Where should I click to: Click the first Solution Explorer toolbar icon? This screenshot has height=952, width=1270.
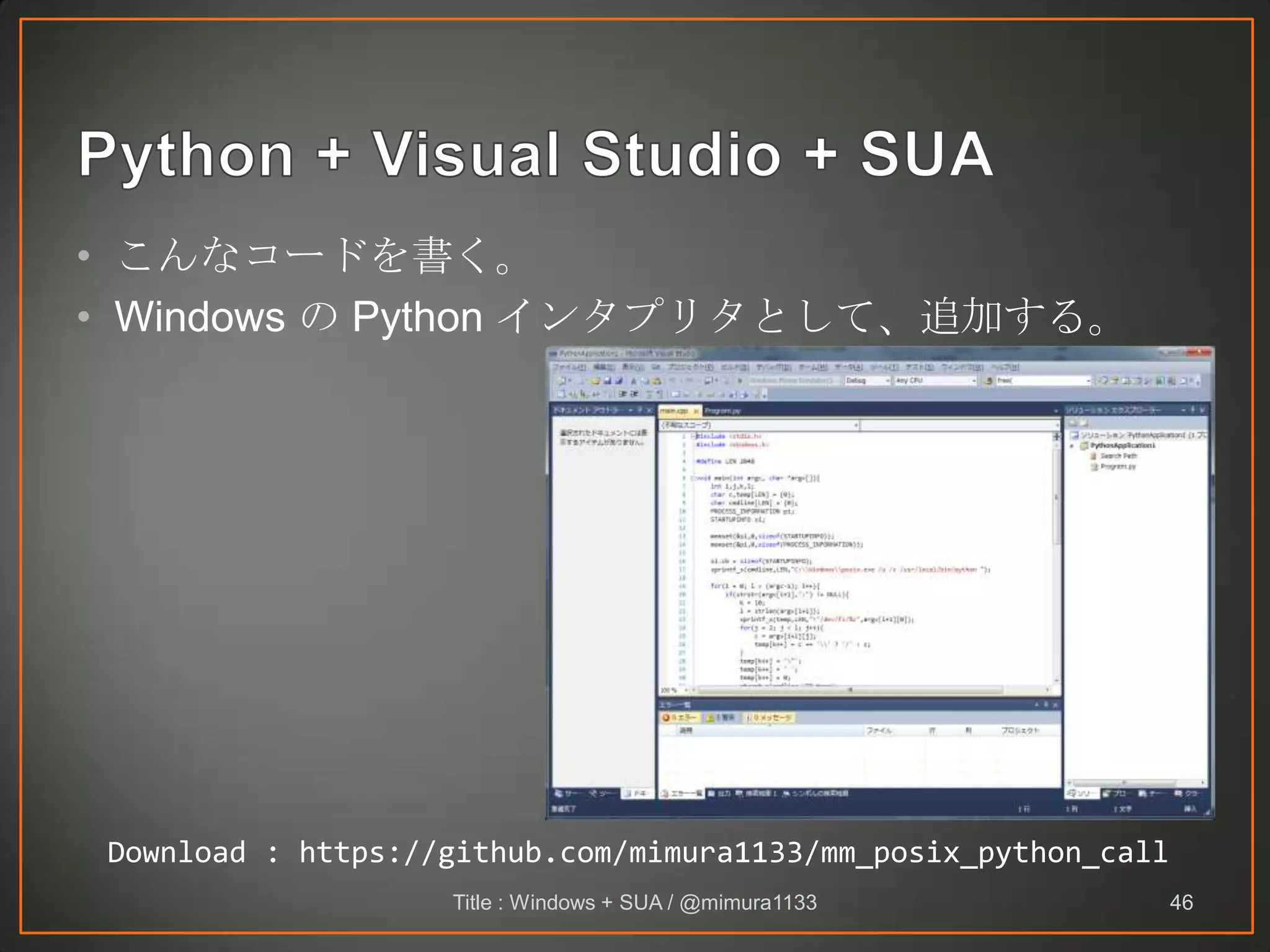coord(1072,422)
